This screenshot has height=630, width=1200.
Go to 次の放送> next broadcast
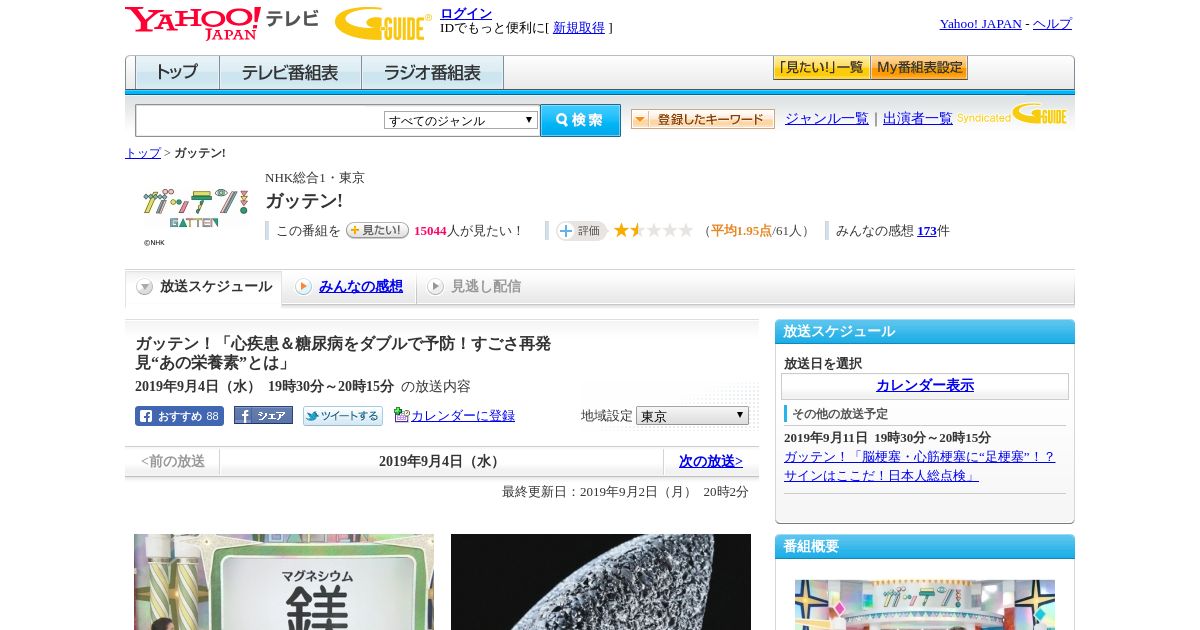point(711,461)
